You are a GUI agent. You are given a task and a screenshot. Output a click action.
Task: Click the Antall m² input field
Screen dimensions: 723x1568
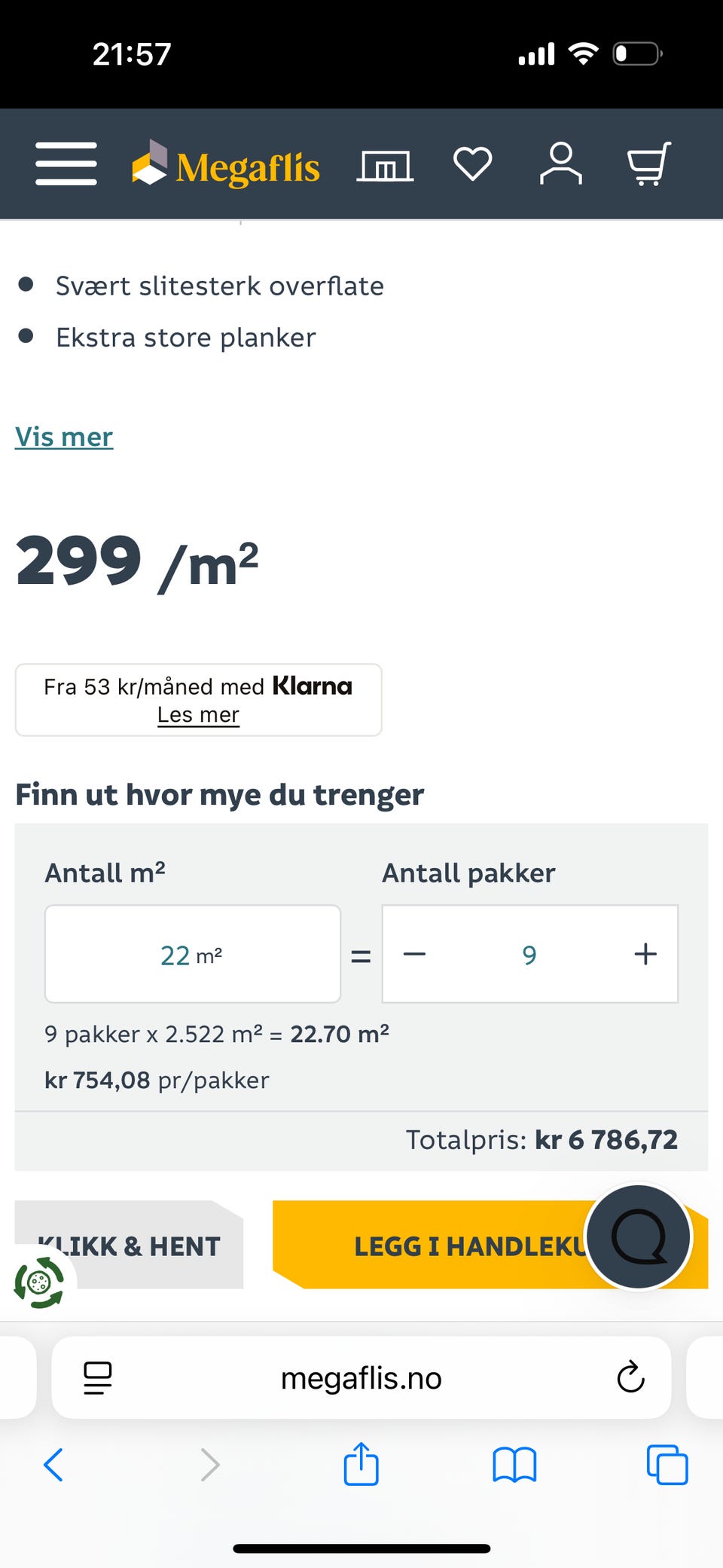click(193, 954)
